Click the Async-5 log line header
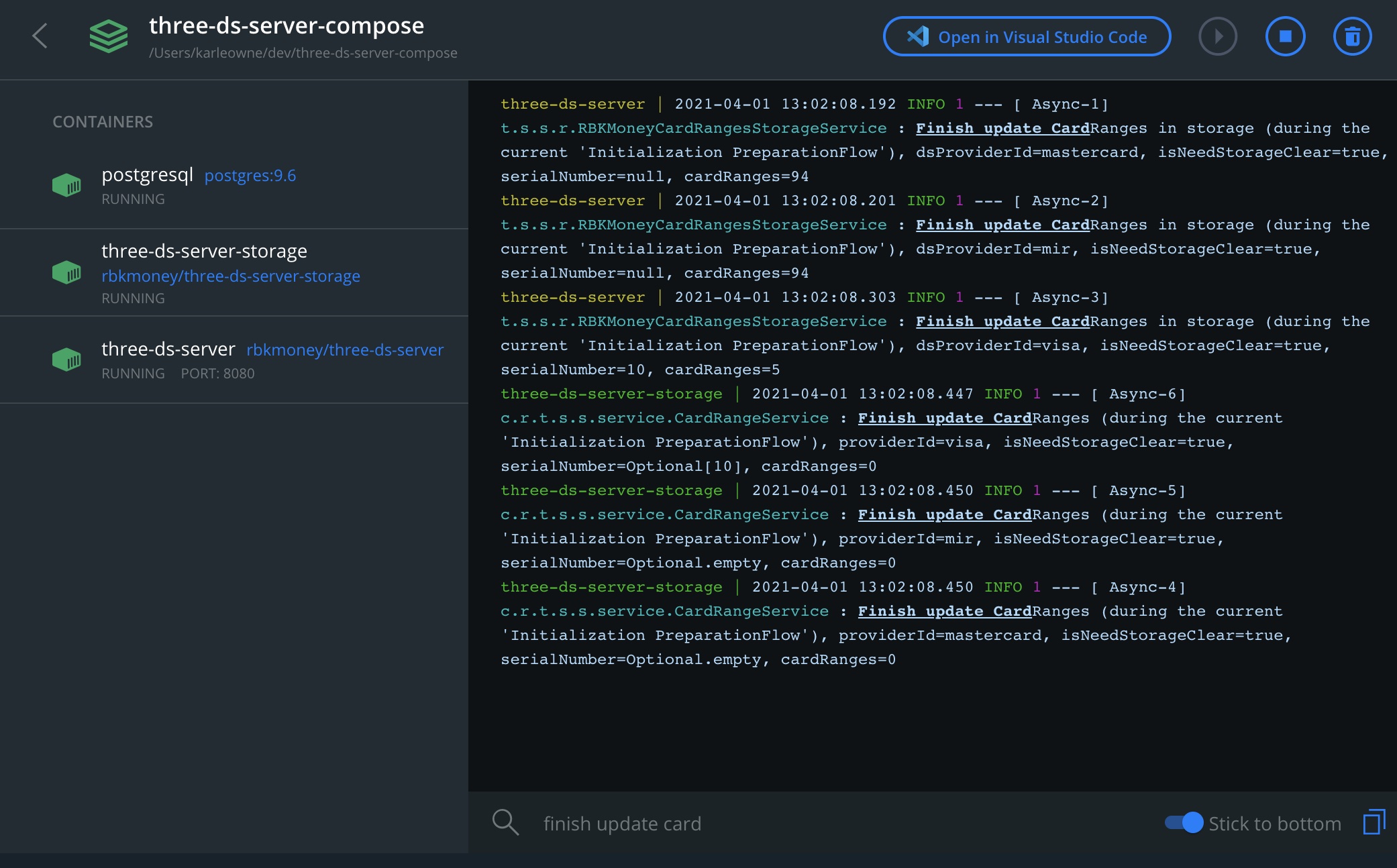 843,490
